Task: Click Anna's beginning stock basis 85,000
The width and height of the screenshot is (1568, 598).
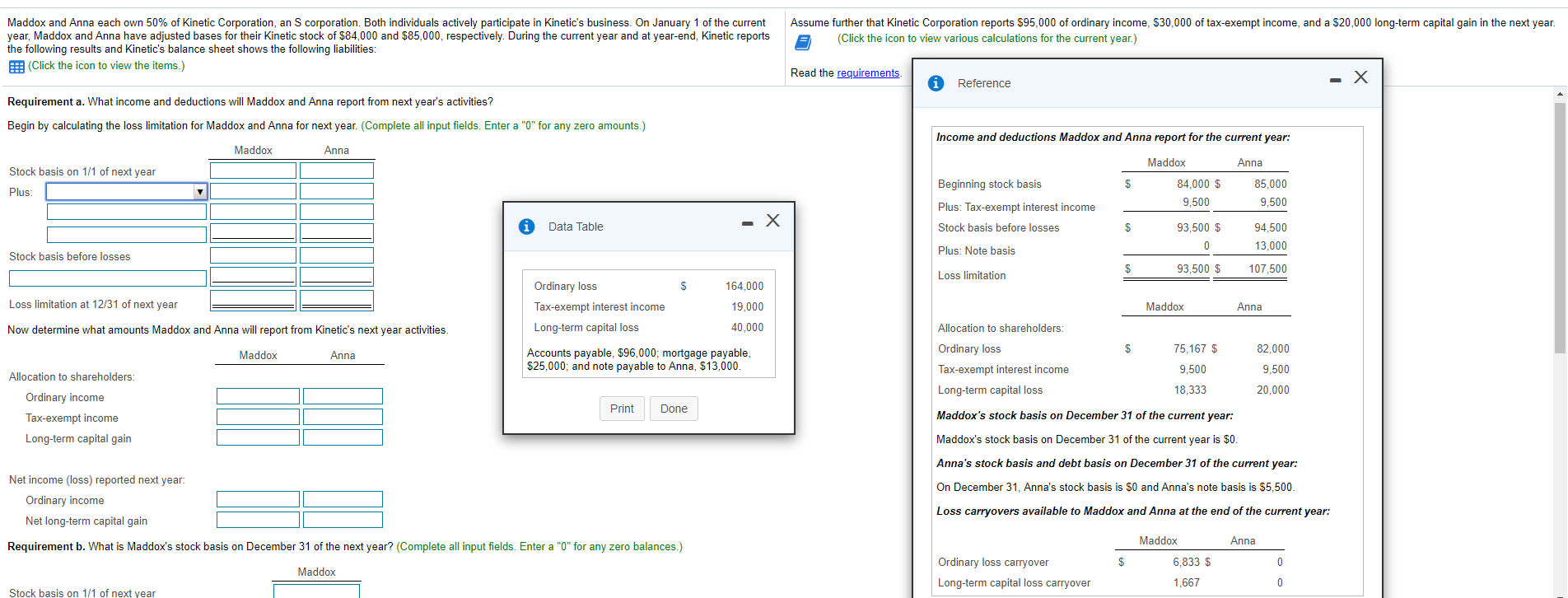Action: pyautogui.click(x=1271, y=185)
